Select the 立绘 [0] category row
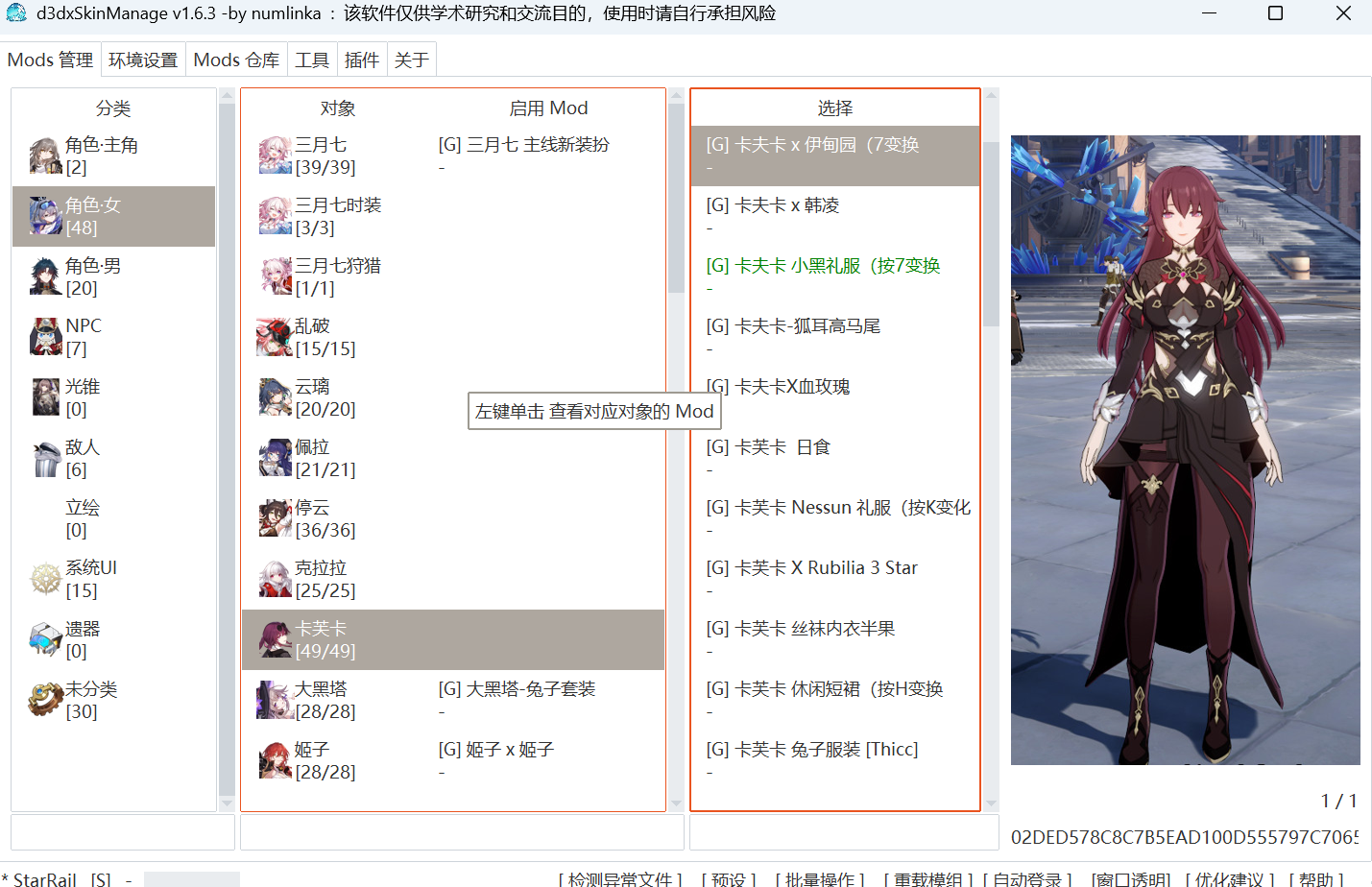 (x=113, y=518)
